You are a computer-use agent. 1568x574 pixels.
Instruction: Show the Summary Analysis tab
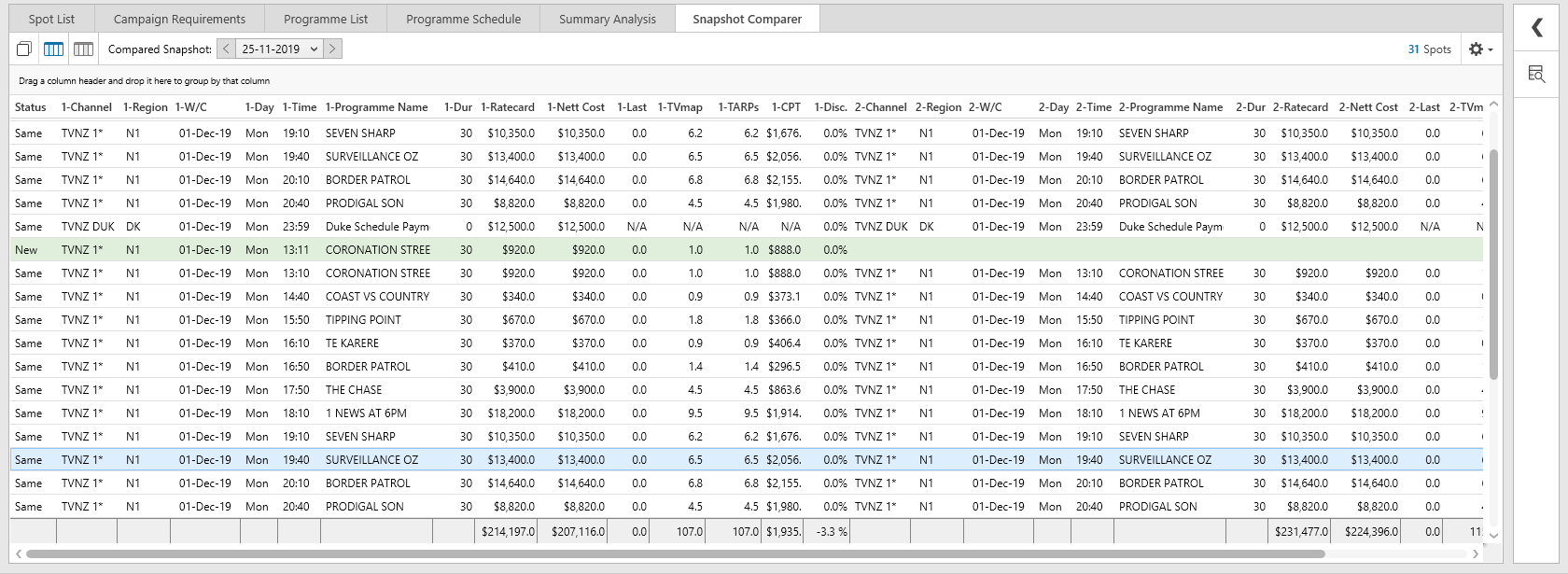pyautogui.click(x=608, y=19)
